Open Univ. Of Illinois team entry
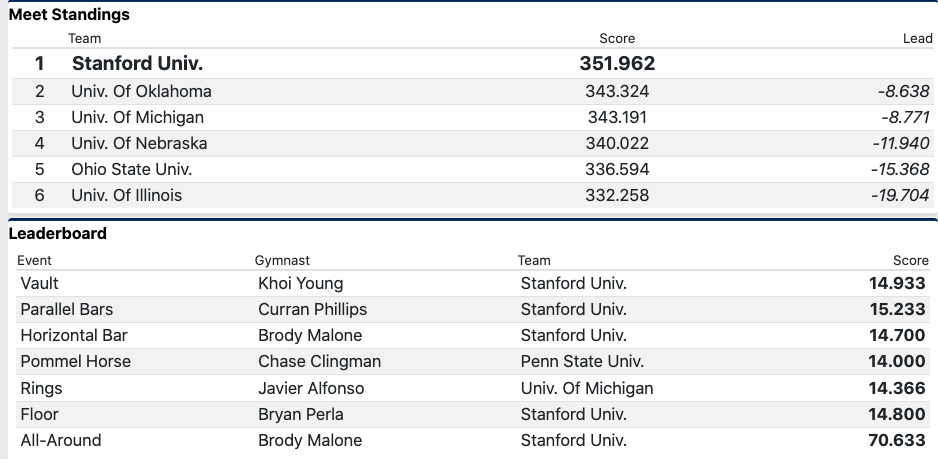This screenshot has width=938, height=459. pos(127,195)
